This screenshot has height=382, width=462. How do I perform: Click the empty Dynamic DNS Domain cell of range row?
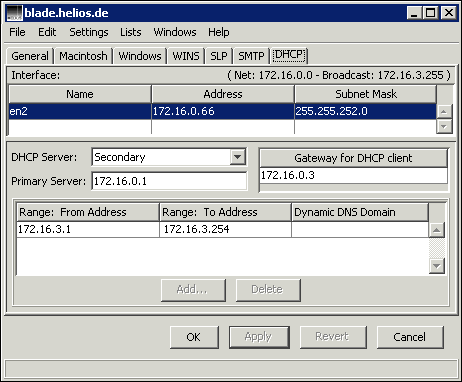pyautogui.click(x=360, y=229)
